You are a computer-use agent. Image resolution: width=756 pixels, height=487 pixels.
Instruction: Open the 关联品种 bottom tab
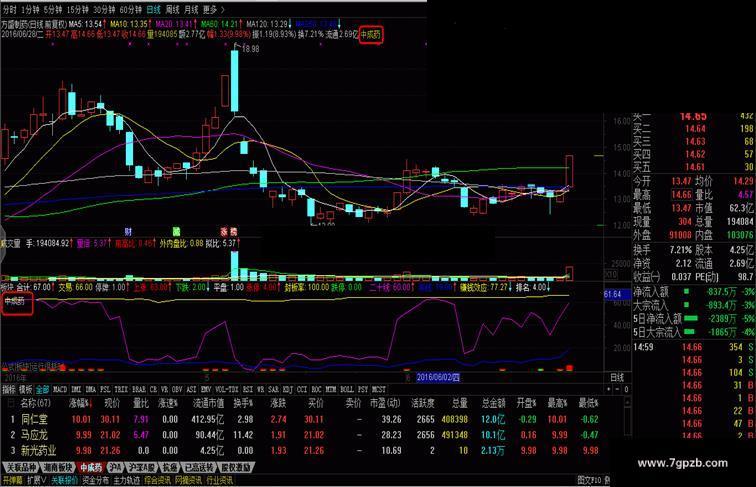point(20,468)
